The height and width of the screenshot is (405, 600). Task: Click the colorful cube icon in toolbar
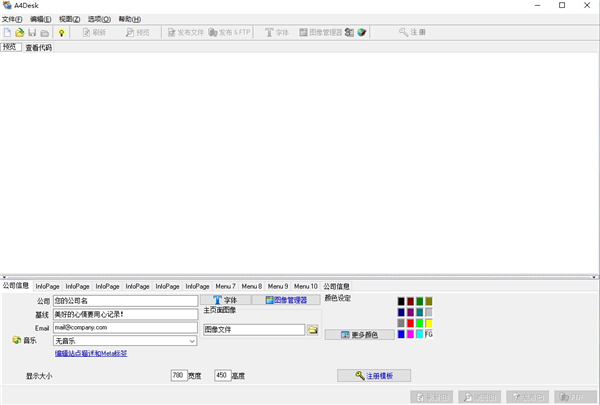coord(362,33)
